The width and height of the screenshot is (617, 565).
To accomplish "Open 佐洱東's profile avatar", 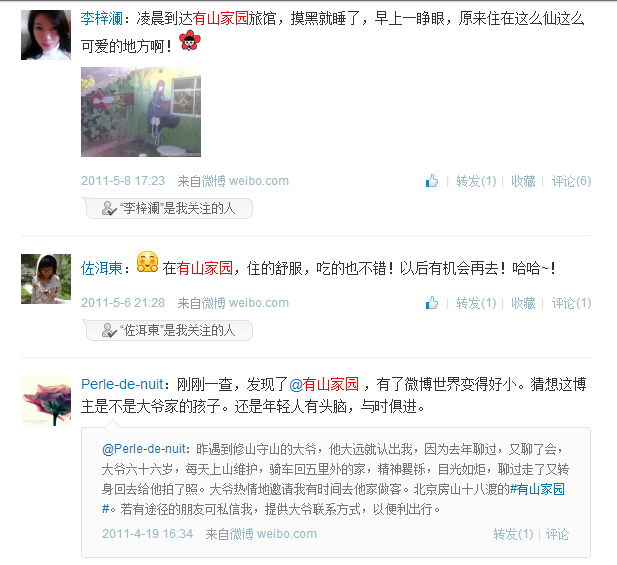I will tap(46, 279).
